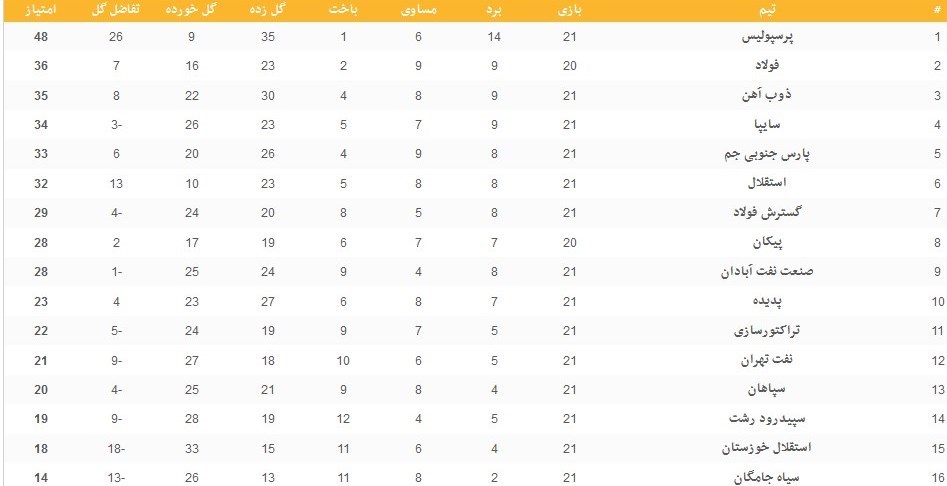Select the برد (wins) column header
Image resolution: width=947 pixels, height=486 pixels.
point(492,12)
